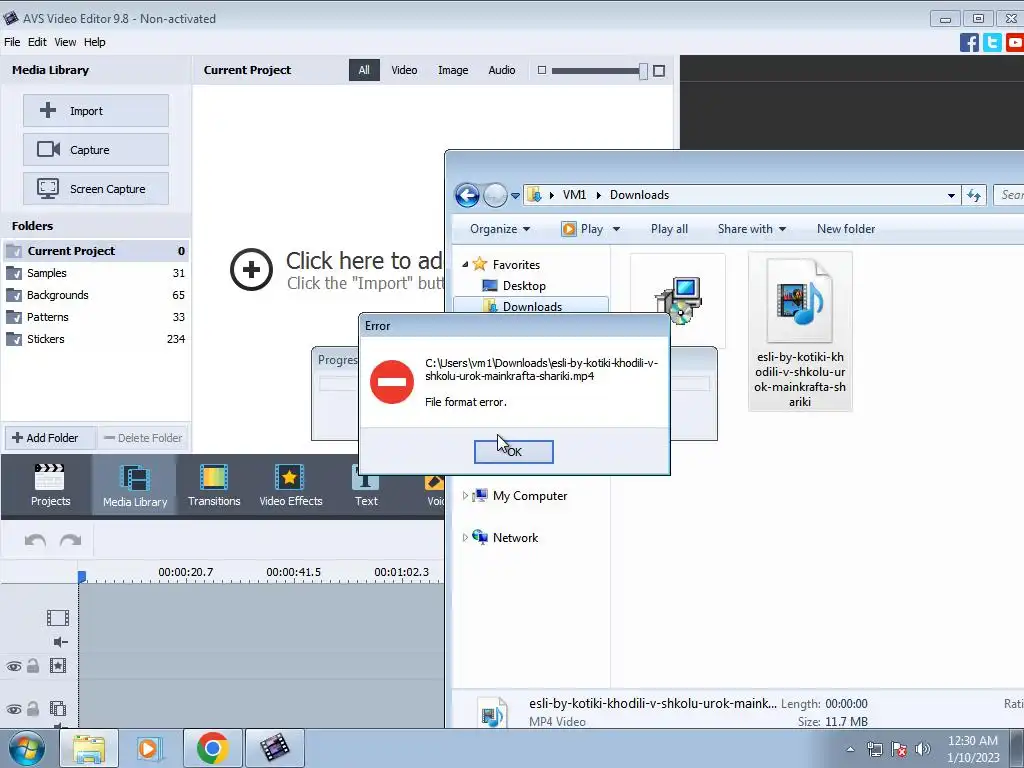Viewport: 1024px width, 768px height.
Task: Click the effects track star icon
Action: pyautogui.click(x=57, y=665)
